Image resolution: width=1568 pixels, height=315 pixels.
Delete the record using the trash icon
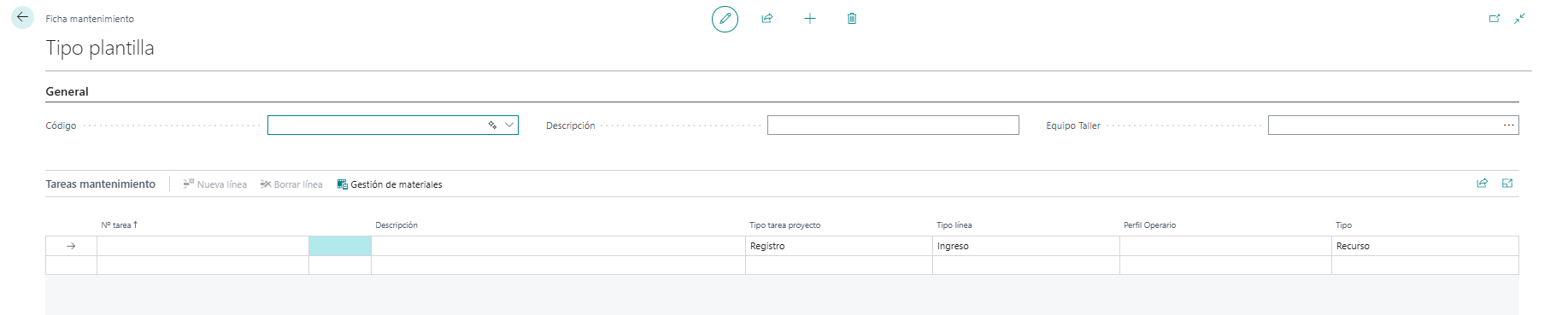point(852,18)
